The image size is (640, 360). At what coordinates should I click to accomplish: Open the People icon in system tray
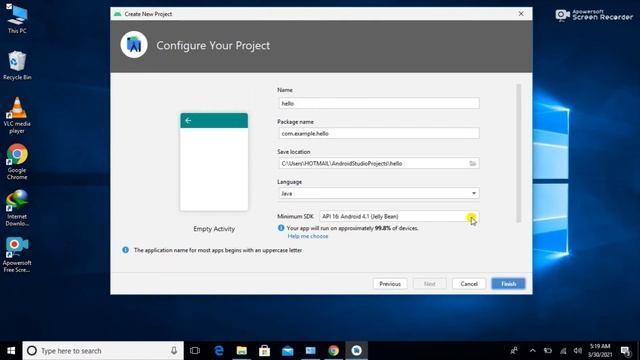click(514, 351)
